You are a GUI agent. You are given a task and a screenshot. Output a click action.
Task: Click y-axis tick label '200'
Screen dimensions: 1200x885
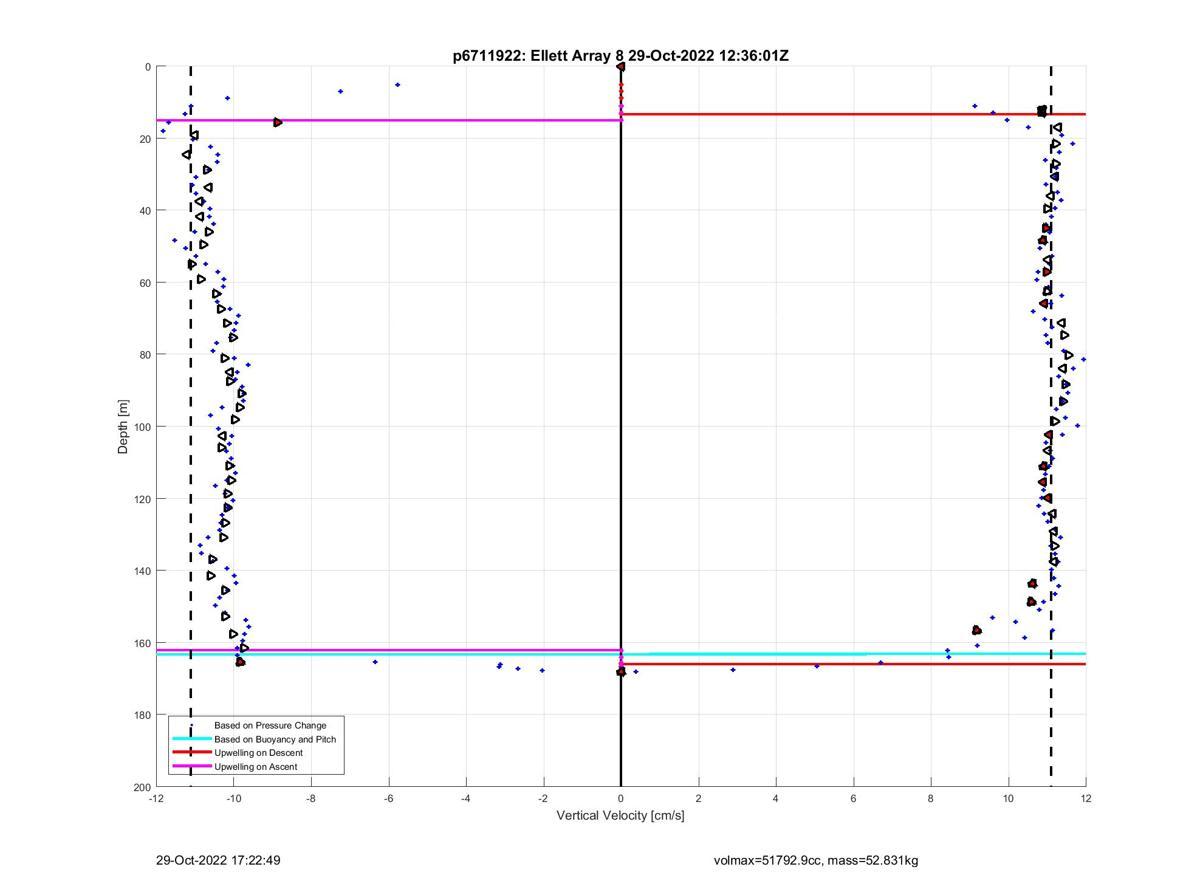[x=142, y=787]
